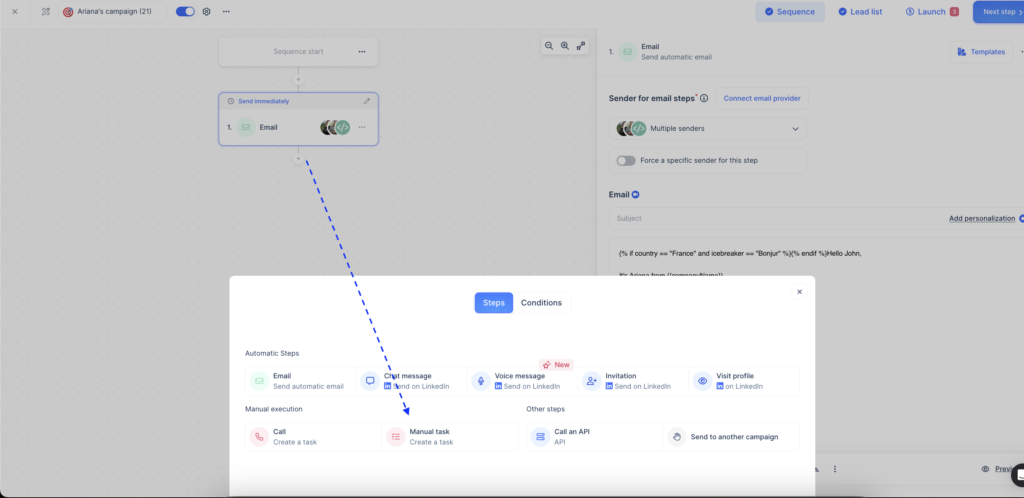This screenshot has height=498, width=1024.
Task: Enable Force a specific sender toggle
Action: coord(626,160)
